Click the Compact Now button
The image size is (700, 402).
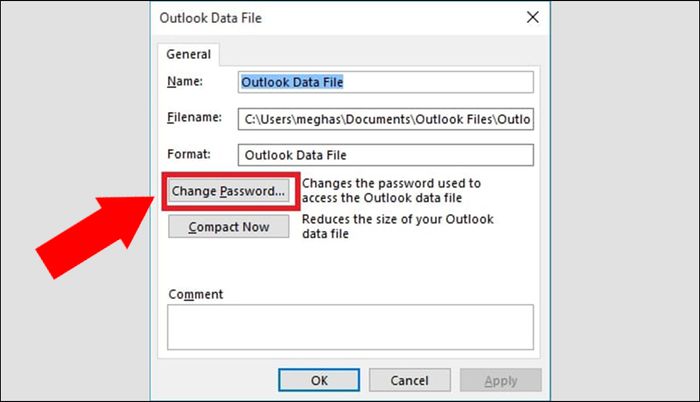coord(229,227)
